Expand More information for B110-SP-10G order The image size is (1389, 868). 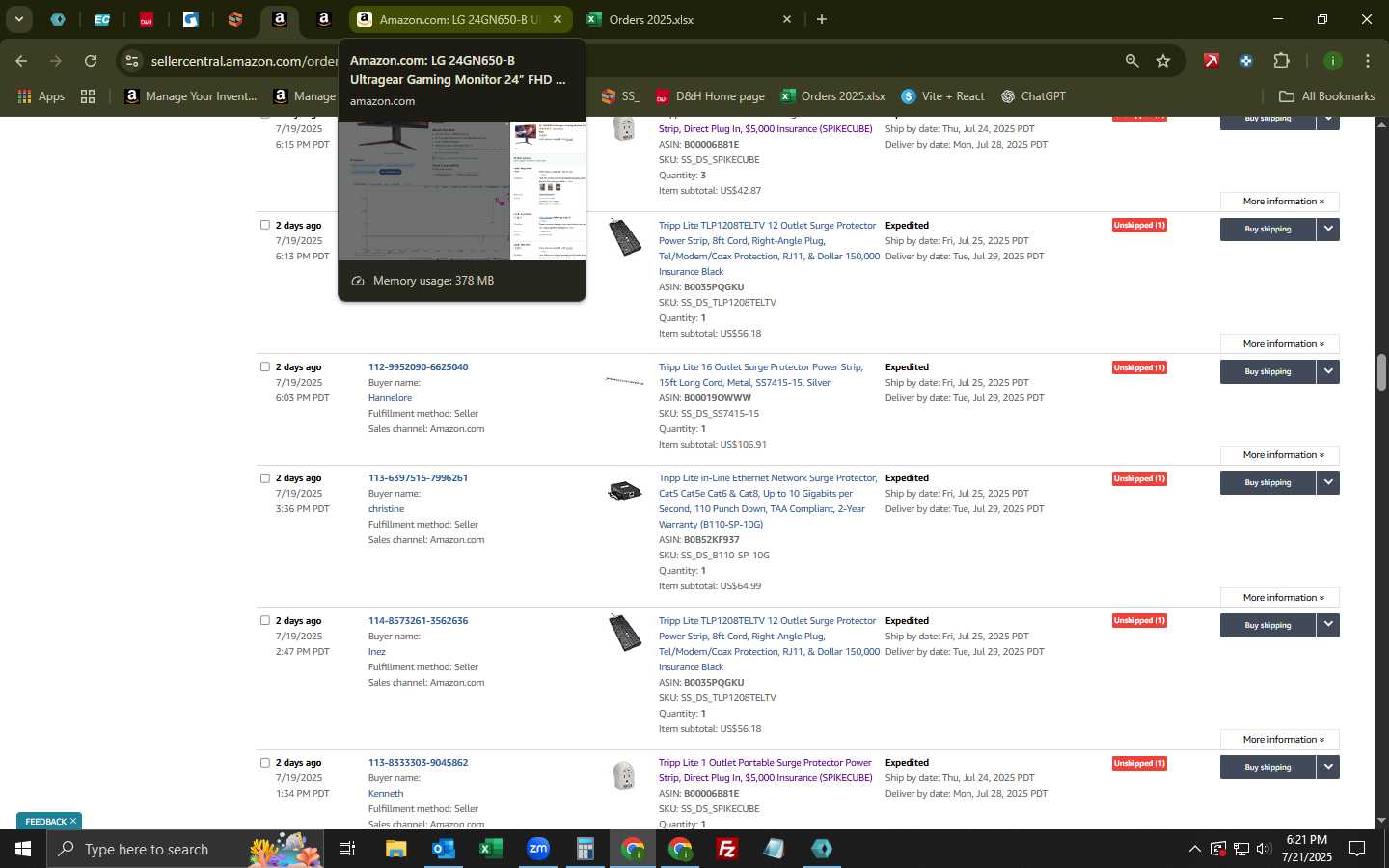pyautogui.click(x=1280, y=598)
